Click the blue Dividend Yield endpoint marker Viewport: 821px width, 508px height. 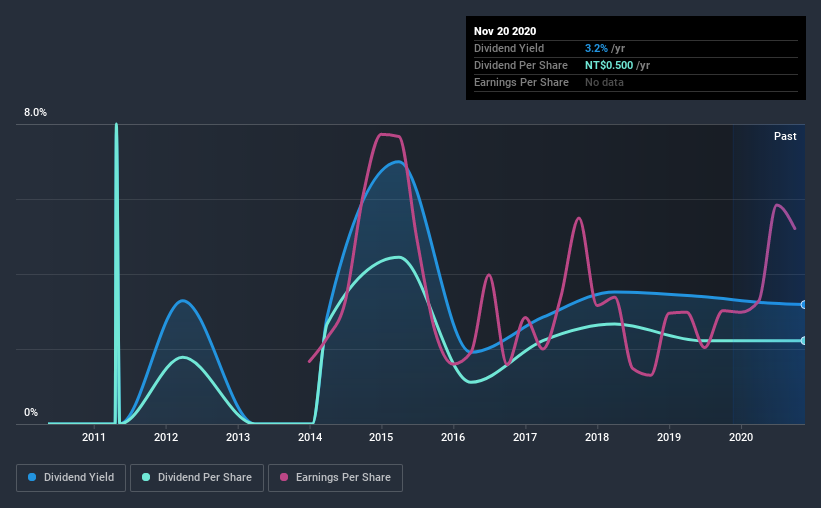pos(804,305)
